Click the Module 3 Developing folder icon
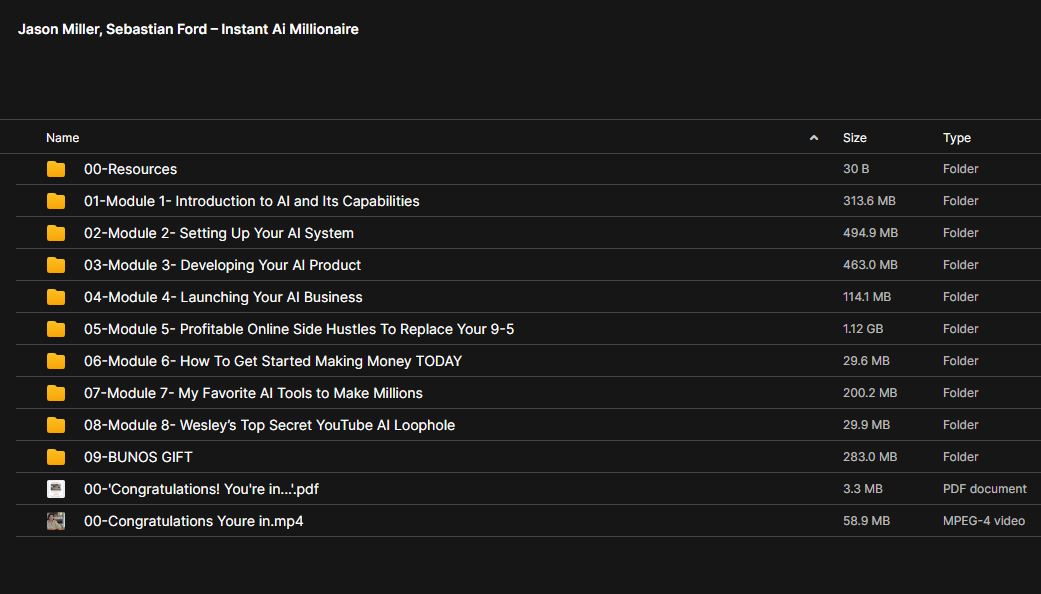Viewport: 1041px width, 594px height. pyautogui.click(x=56, y=265)
